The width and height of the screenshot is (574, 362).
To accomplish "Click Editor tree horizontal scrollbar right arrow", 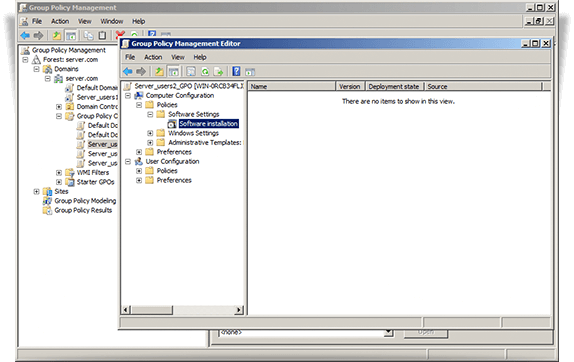I will 239,310.
